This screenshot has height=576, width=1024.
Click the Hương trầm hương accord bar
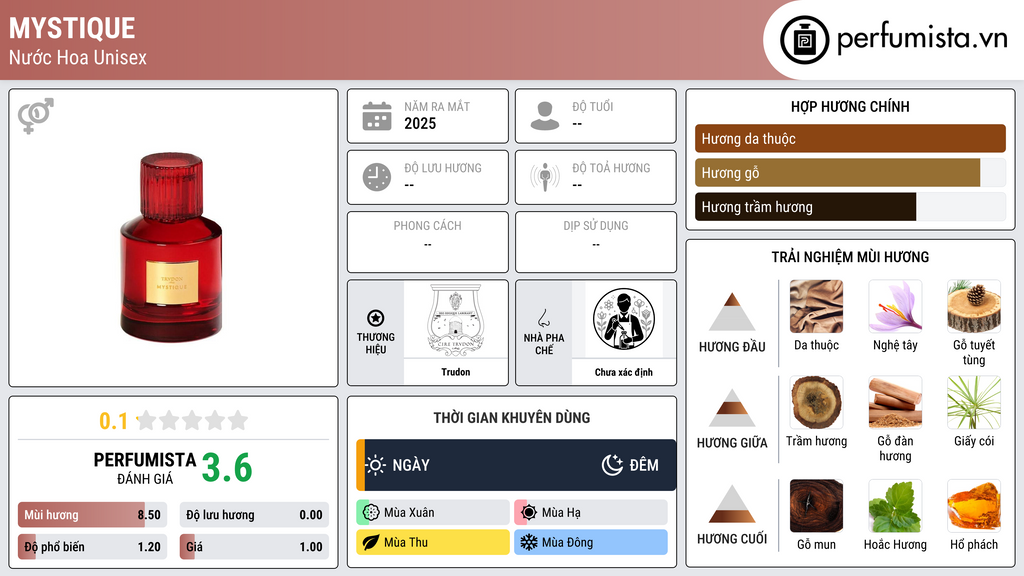click(850, 206)
